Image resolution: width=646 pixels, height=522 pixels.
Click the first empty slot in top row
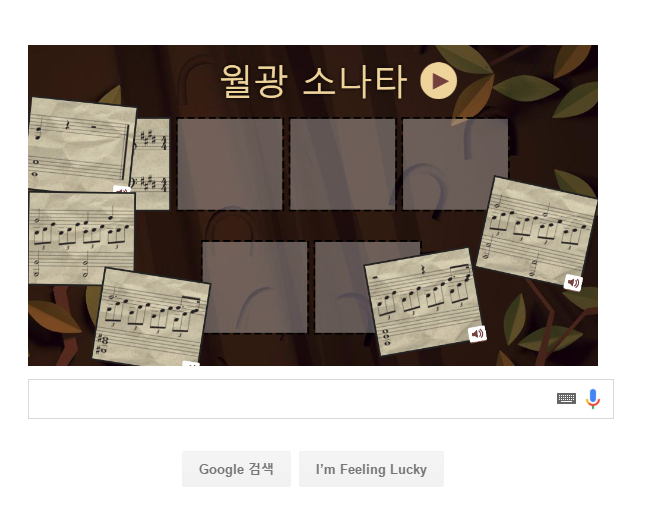point(230,164)
